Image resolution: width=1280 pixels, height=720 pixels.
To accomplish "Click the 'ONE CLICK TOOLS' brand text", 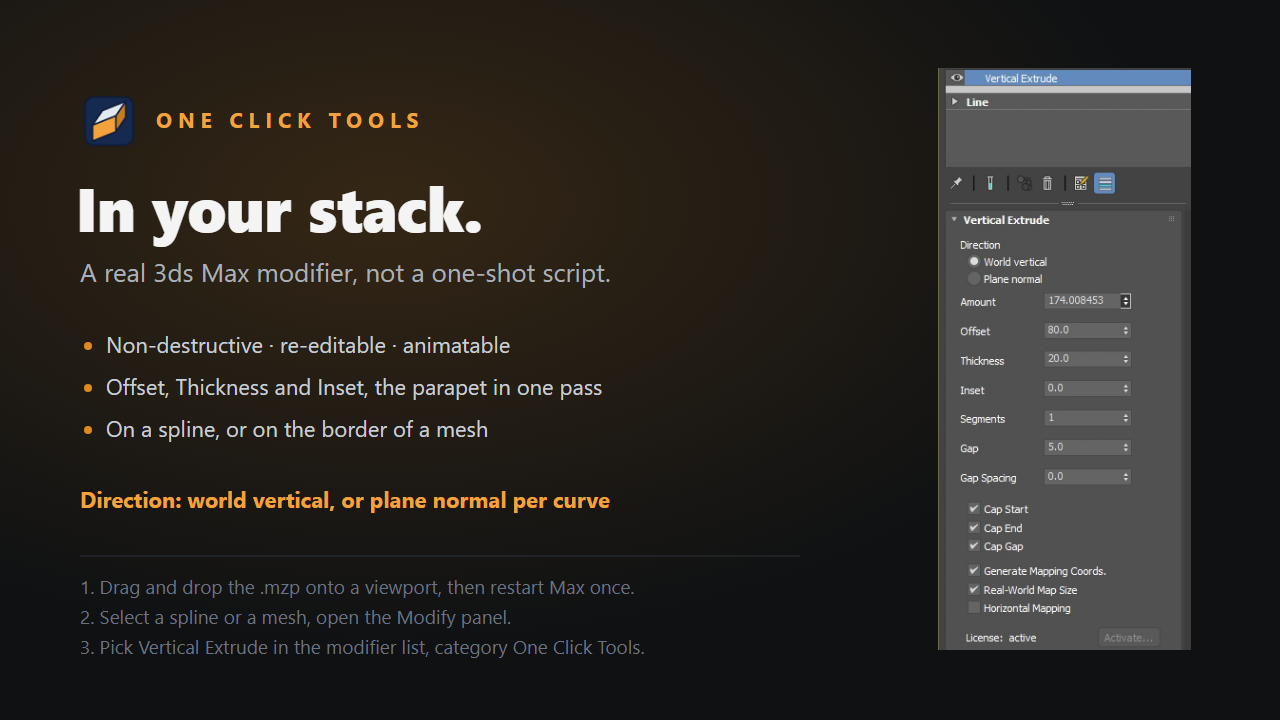I will click(x=289, y=121).
